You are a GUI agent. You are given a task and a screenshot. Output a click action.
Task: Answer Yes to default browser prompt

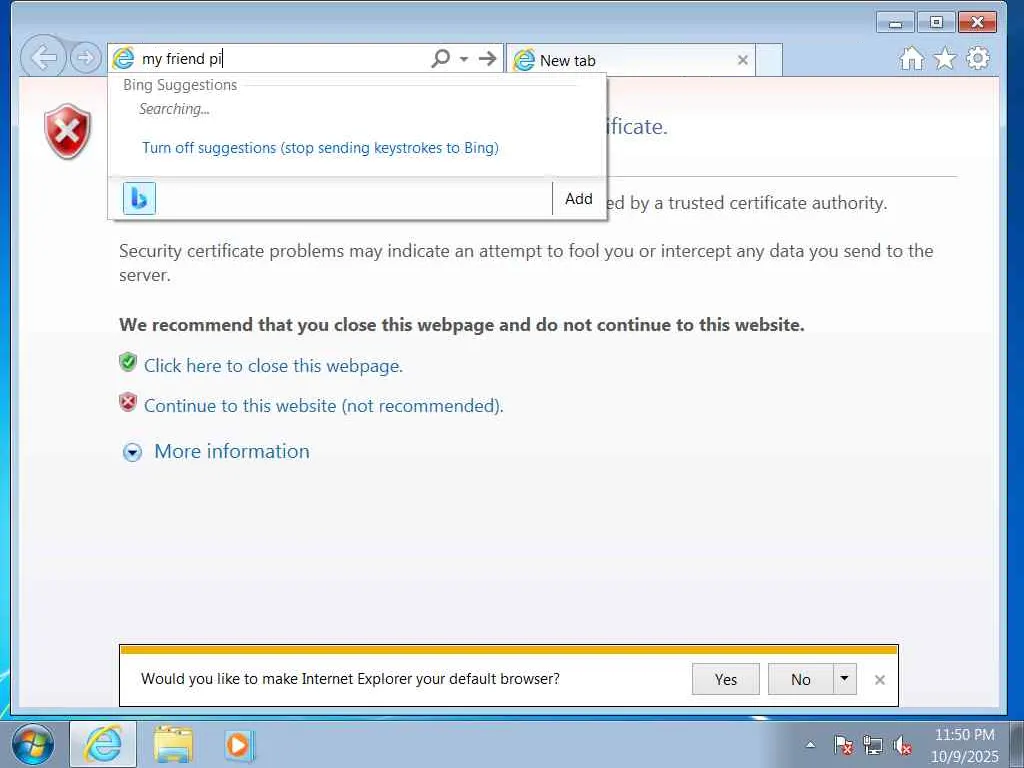[726, 679]
